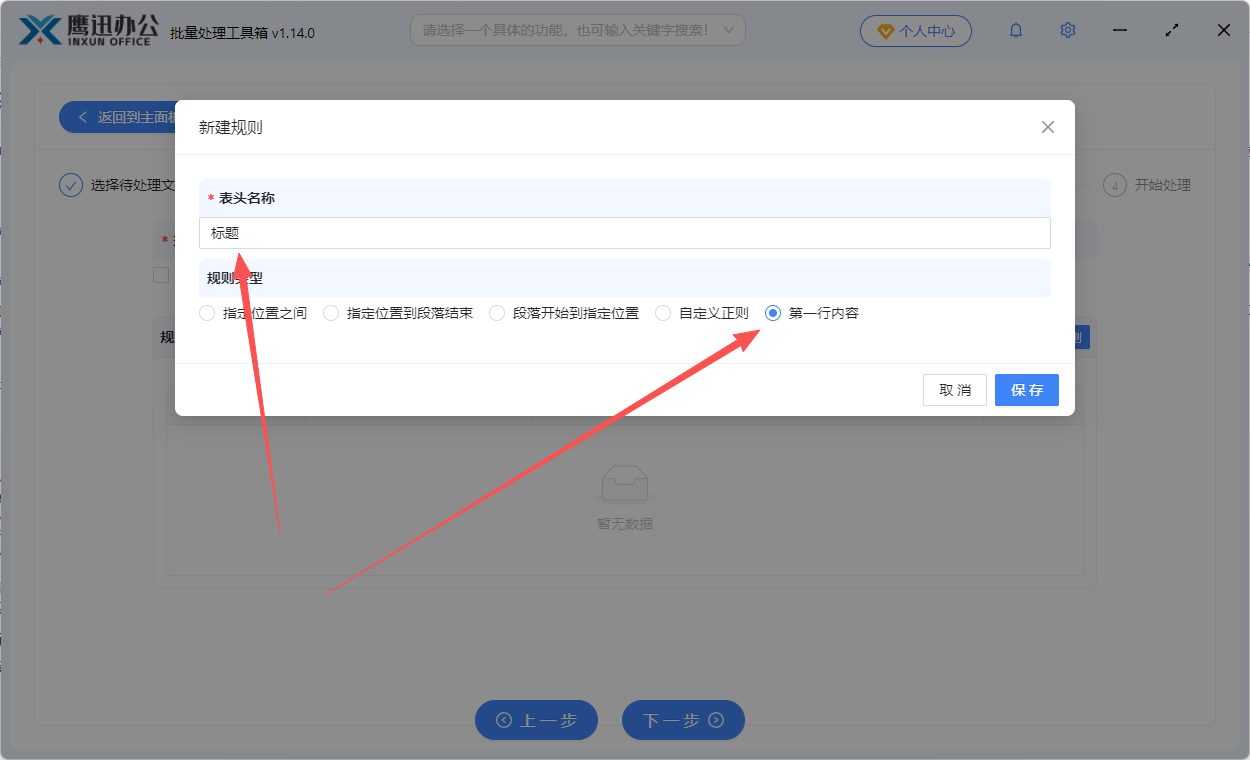This screenshot has height=760, width=1250.
Task: Open the function search dropdown
Action: 577,30
